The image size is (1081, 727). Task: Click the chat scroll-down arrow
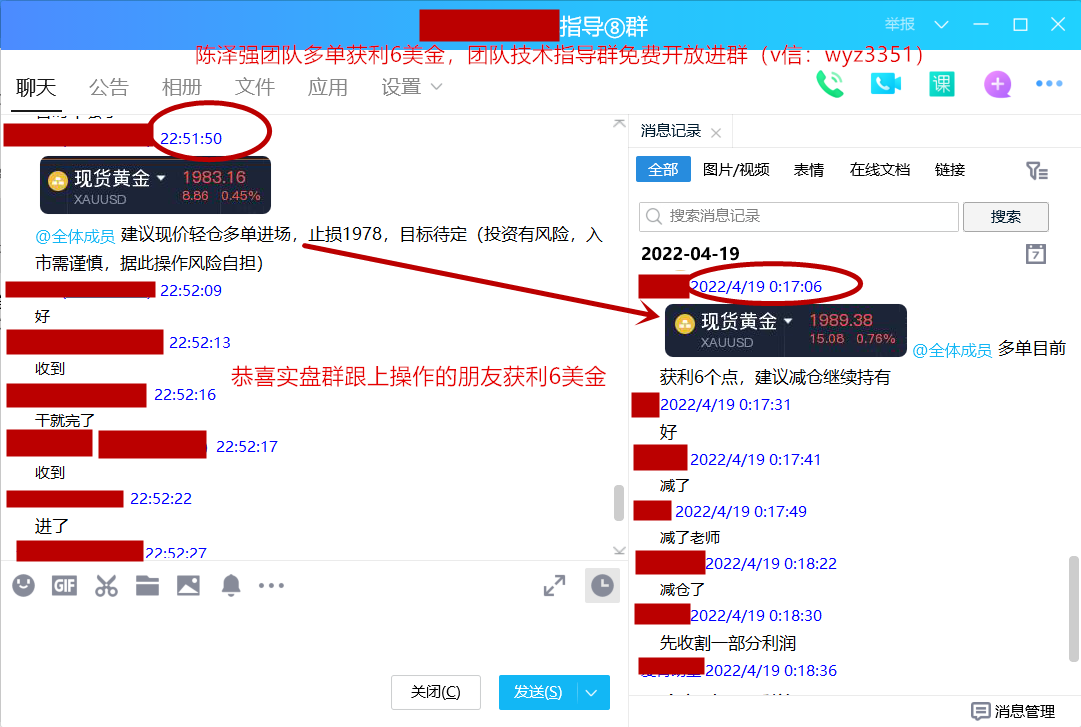pos(619,550)
